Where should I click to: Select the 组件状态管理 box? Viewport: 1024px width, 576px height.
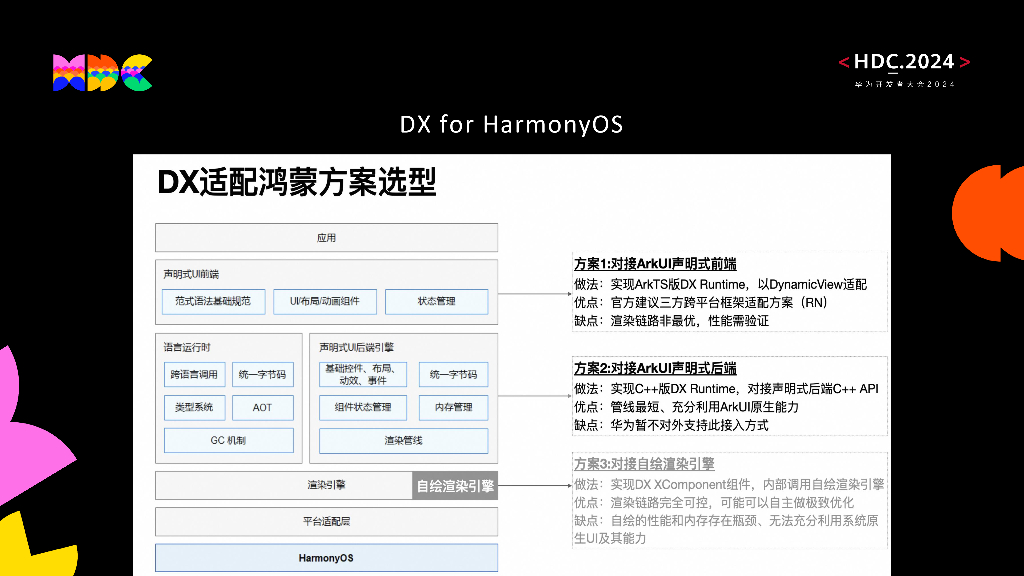coord(363,408)
